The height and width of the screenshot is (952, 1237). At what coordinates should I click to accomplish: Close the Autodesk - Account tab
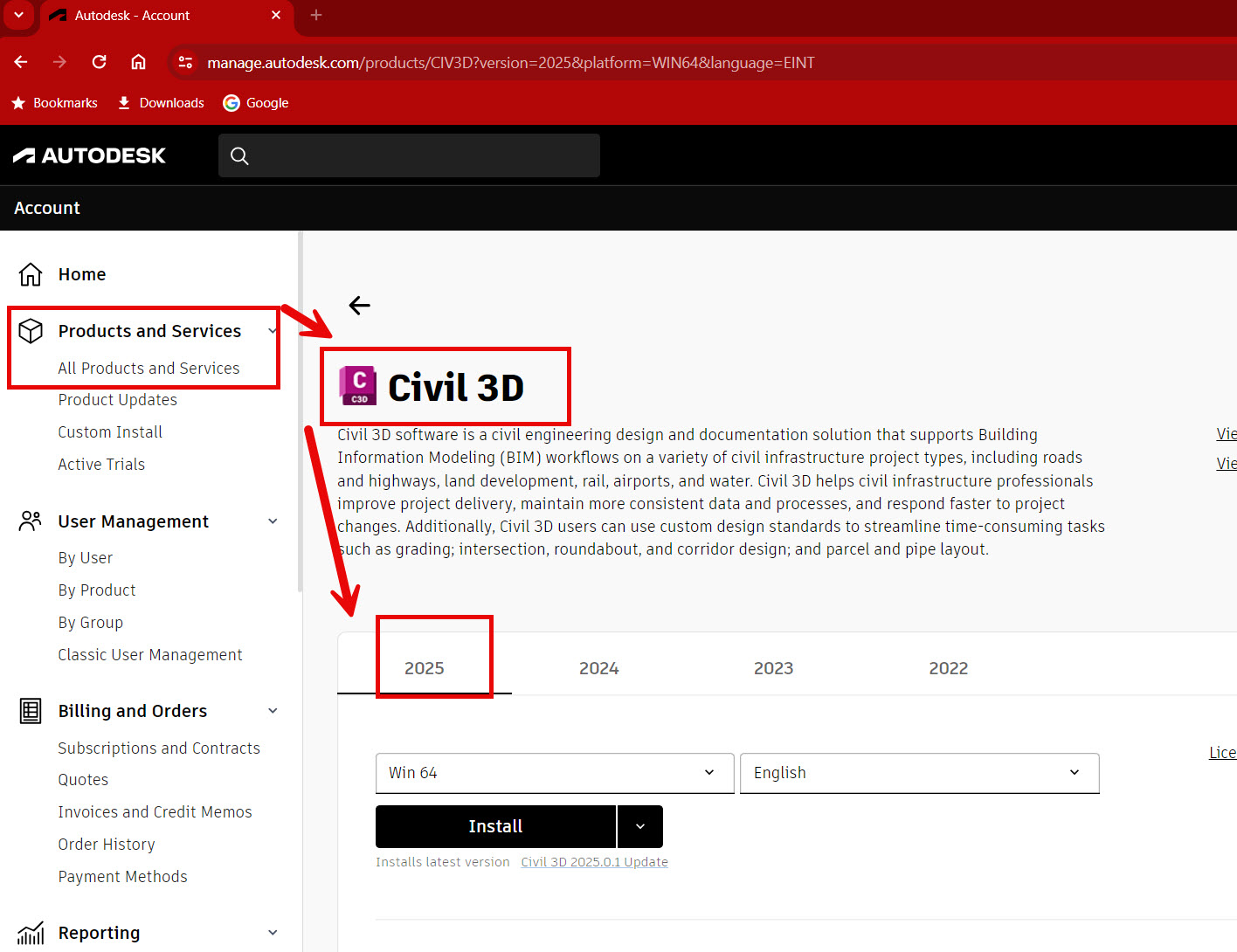(x=276, y=15)
